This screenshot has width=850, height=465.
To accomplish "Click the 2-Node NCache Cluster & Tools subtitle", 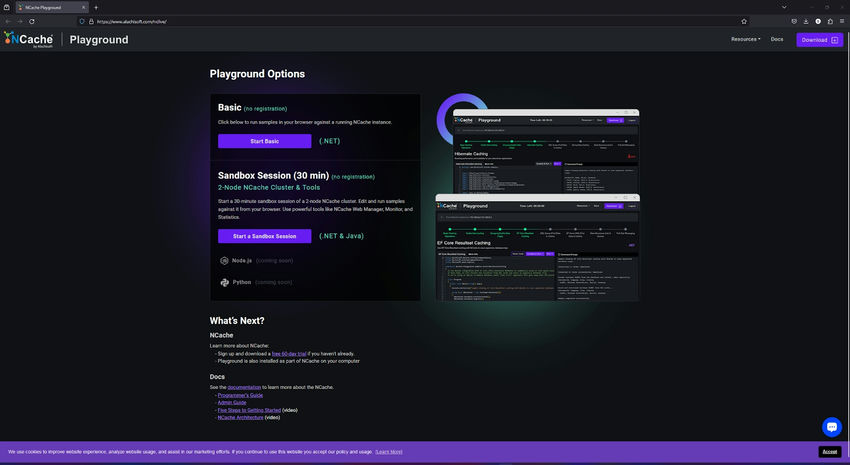I will 269,188.
